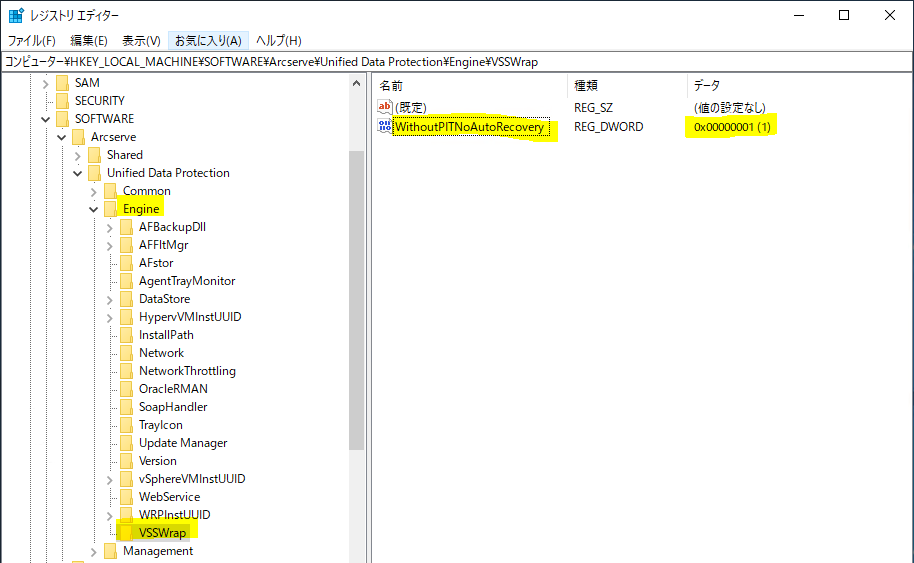Click the registry path address bar
The image size is (914, 563).
pyautogui.click(x=456, y=62)
